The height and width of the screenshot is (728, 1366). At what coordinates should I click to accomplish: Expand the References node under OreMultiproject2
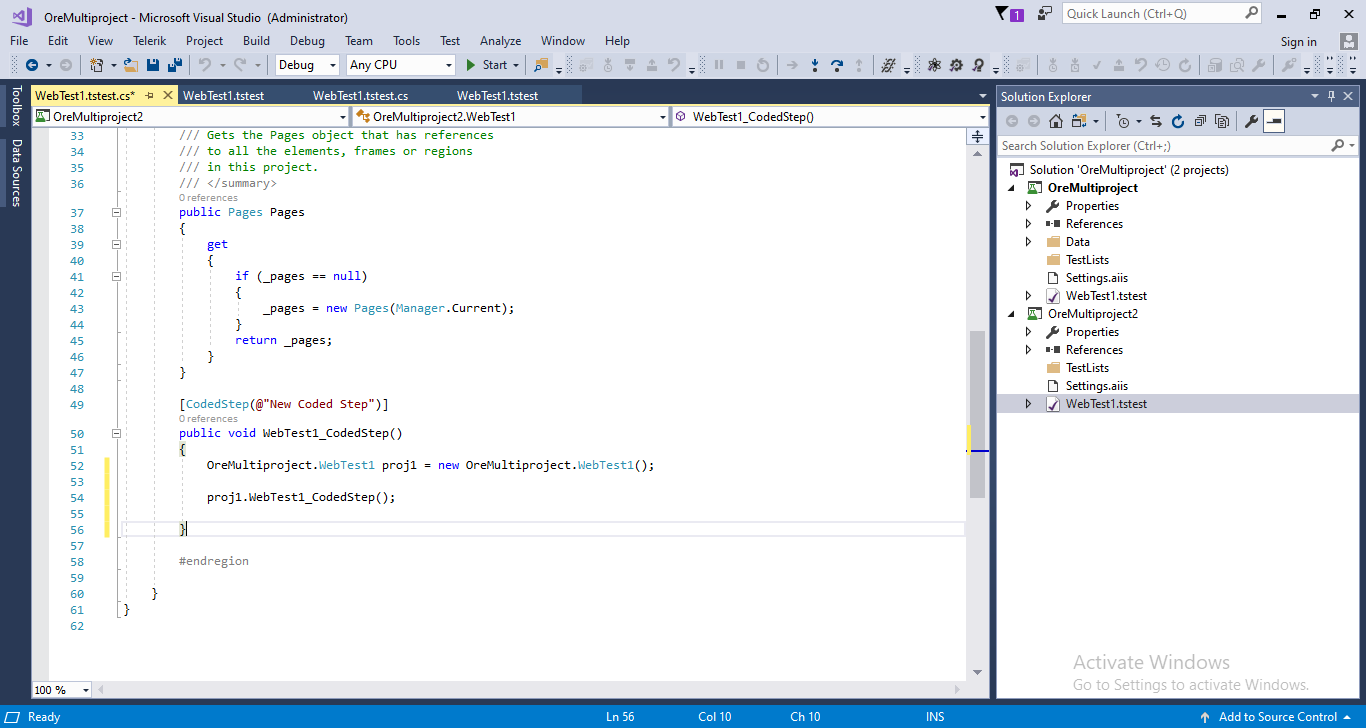(x=1028, y=350)
